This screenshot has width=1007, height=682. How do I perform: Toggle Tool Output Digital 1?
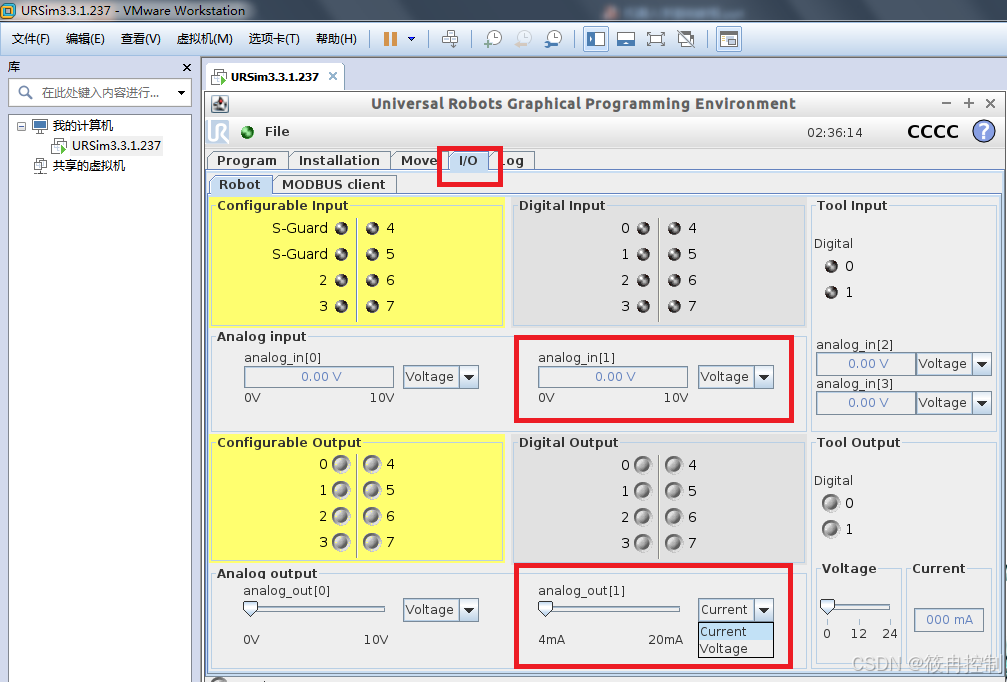831,529
